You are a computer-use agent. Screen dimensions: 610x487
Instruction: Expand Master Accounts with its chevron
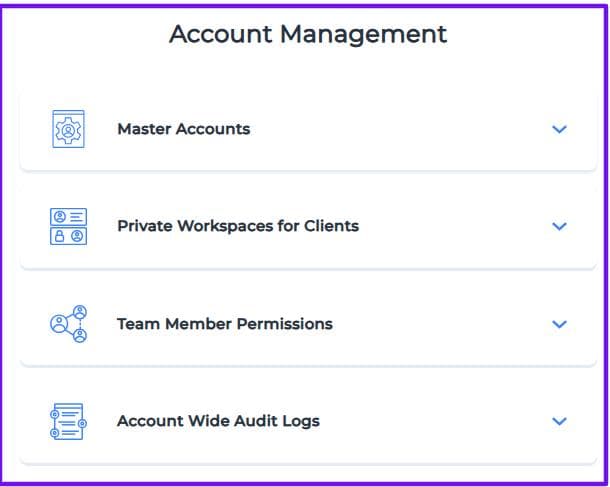pos(559,129)
